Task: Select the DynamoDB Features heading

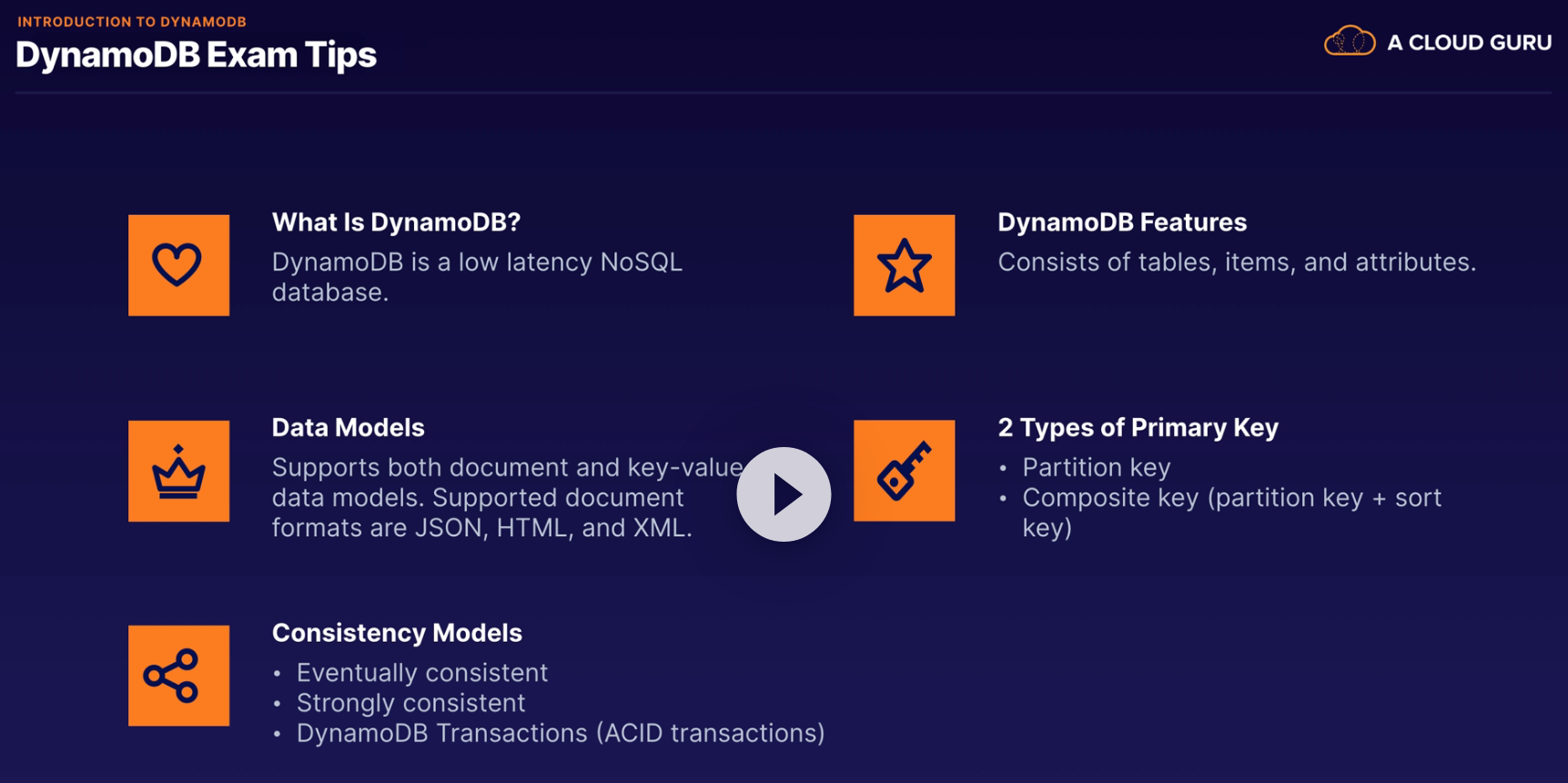Action: click(x=1121, y=222)
